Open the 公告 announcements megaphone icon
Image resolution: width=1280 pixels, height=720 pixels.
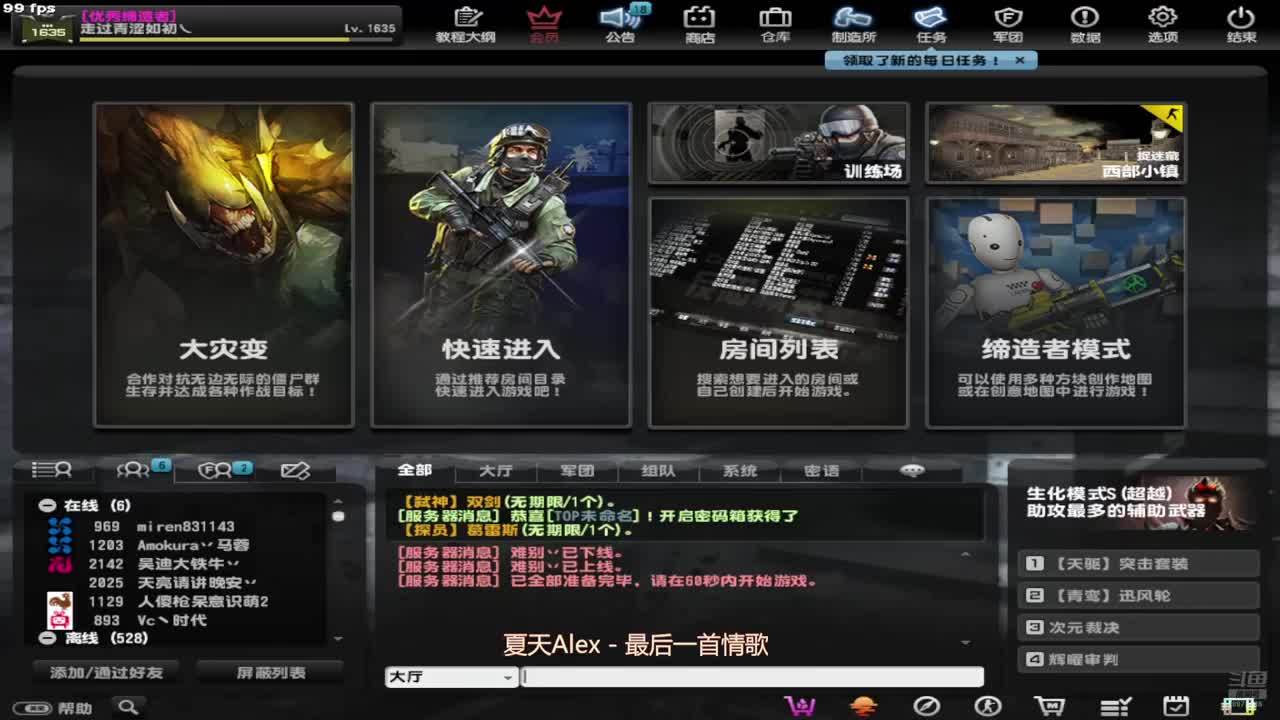[x=621, y=23]
